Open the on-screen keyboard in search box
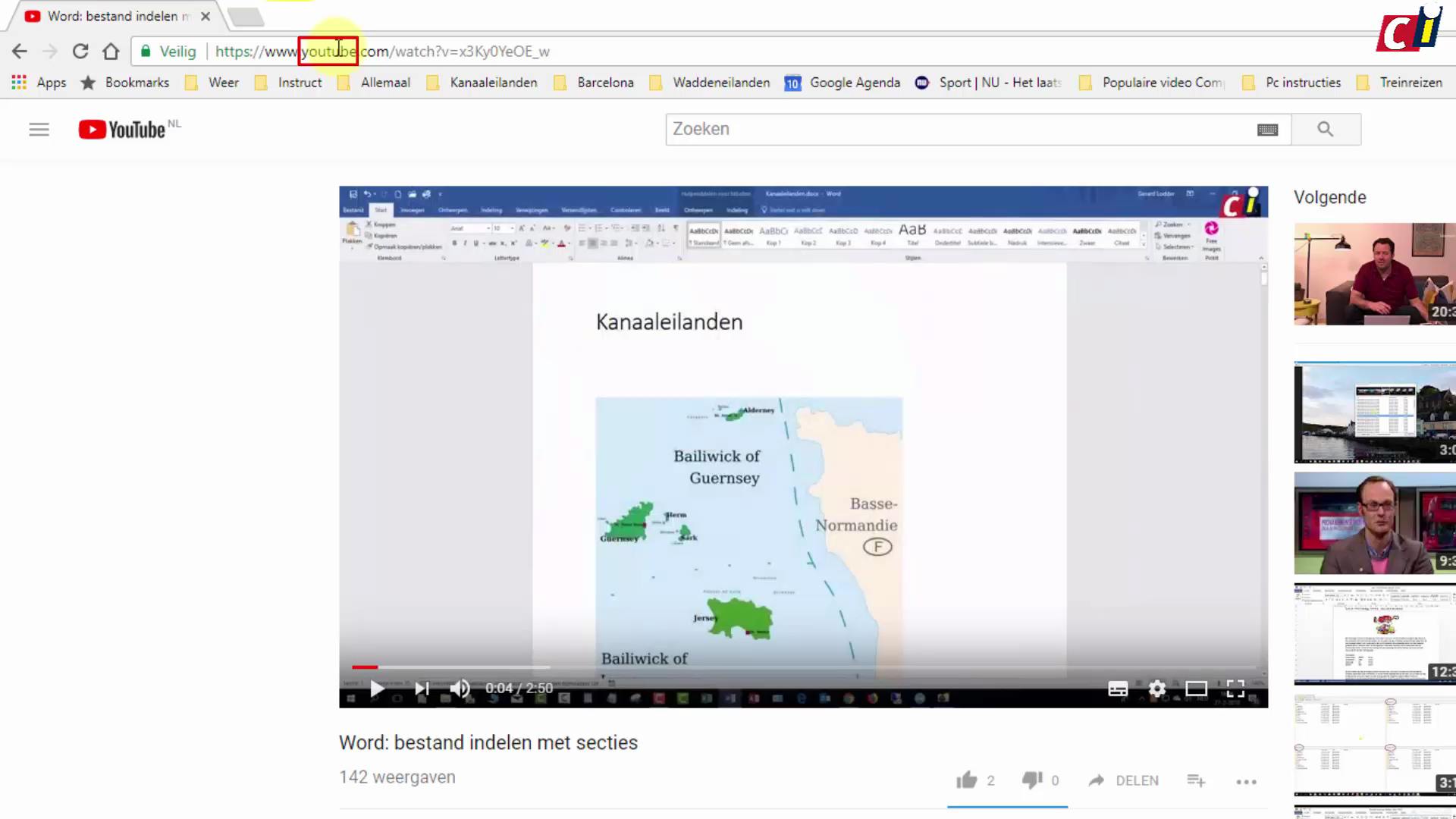This screenshot has height=819, width=1456. point(1268,130)
